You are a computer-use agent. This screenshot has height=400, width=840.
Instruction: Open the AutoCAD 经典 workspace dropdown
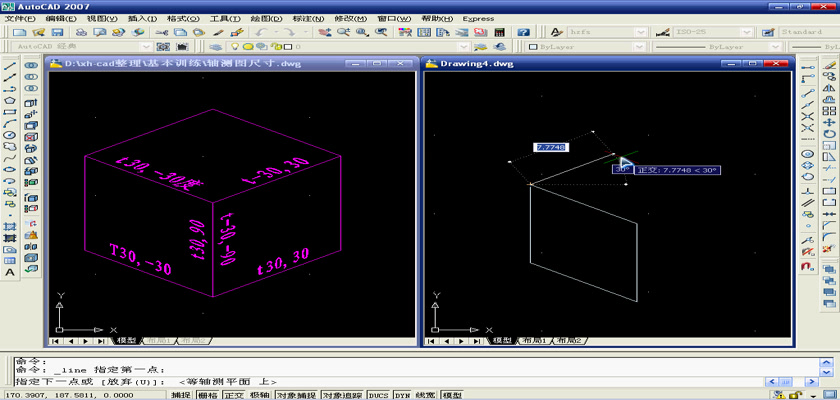(x=145, y=47)
